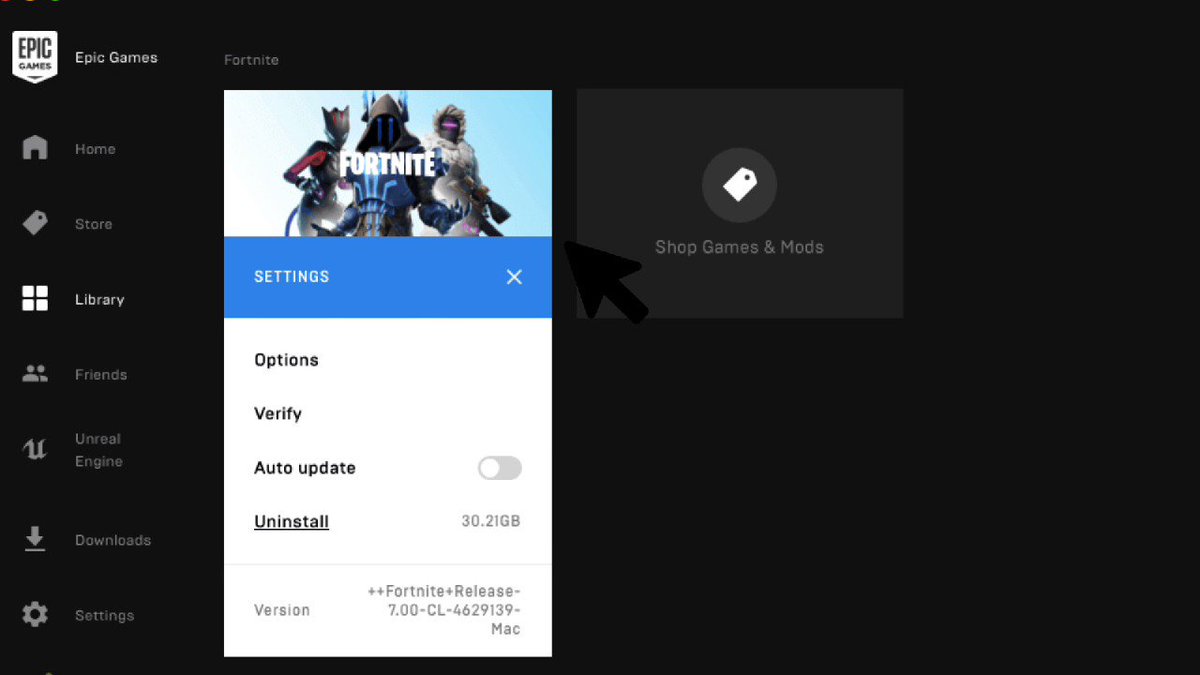Click Shop Games & Mods text

click(x=739, y=247)
